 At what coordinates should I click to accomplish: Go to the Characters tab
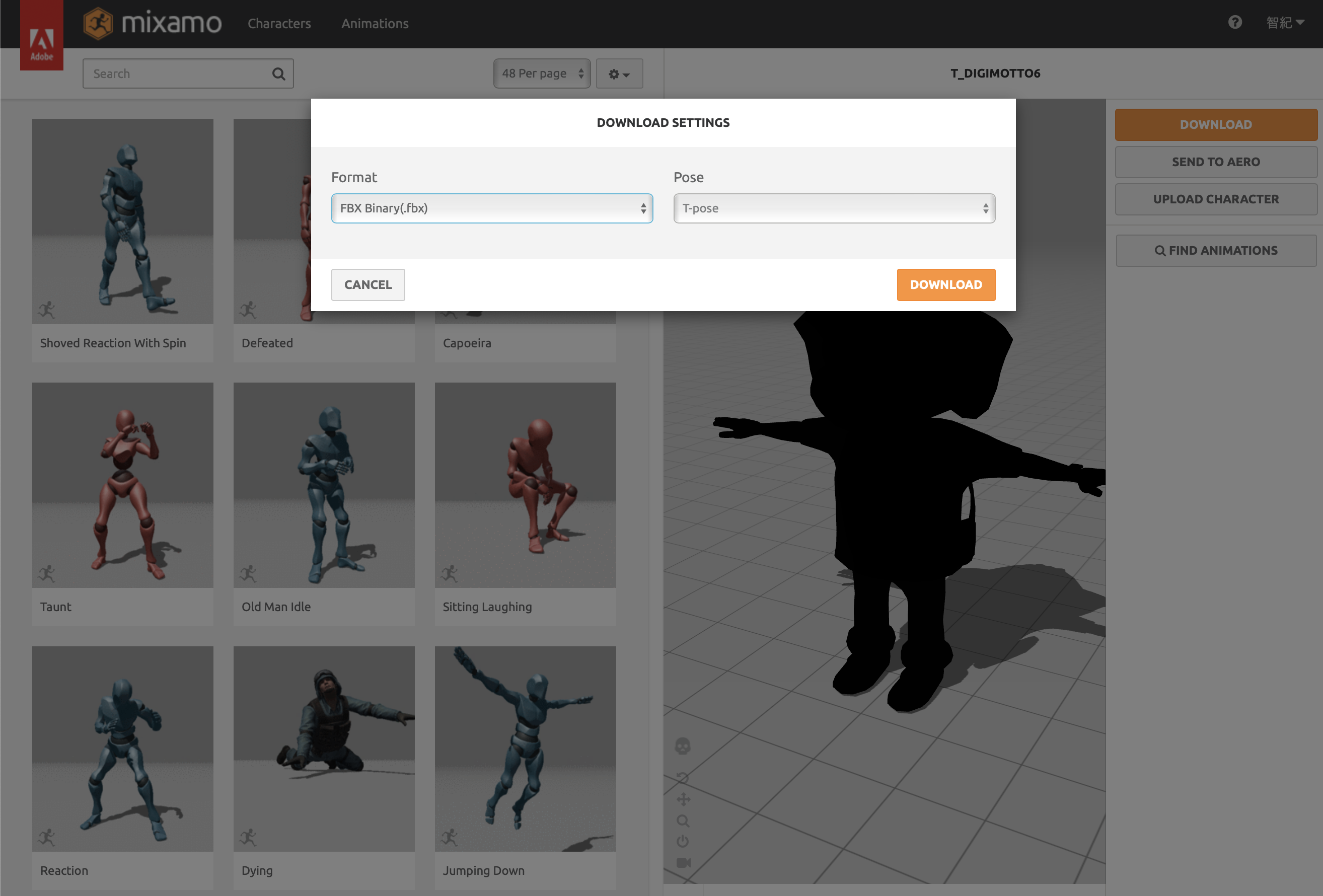[279, 24]
